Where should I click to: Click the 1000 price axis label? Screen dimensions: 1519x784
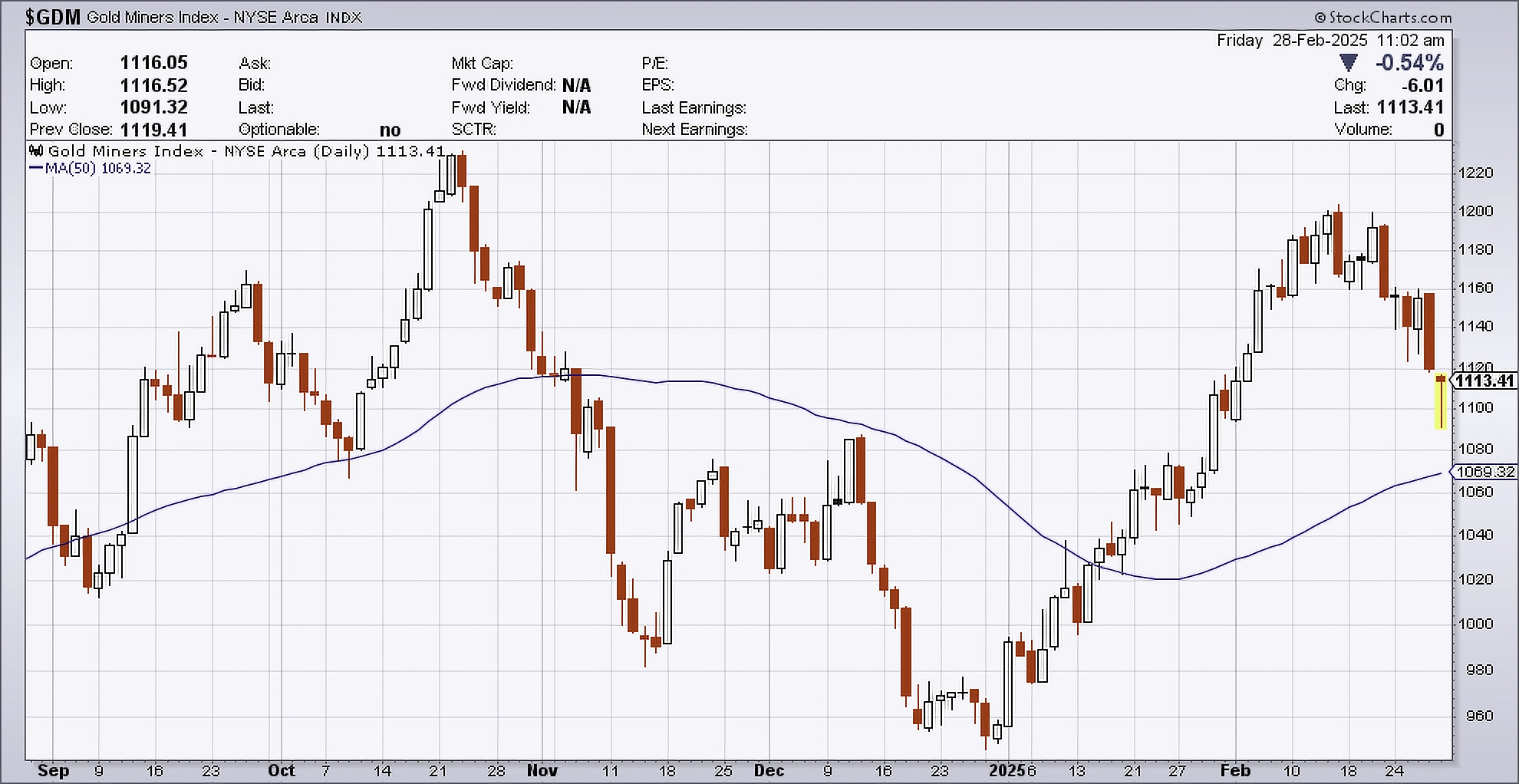click(x=1475, y=624)
